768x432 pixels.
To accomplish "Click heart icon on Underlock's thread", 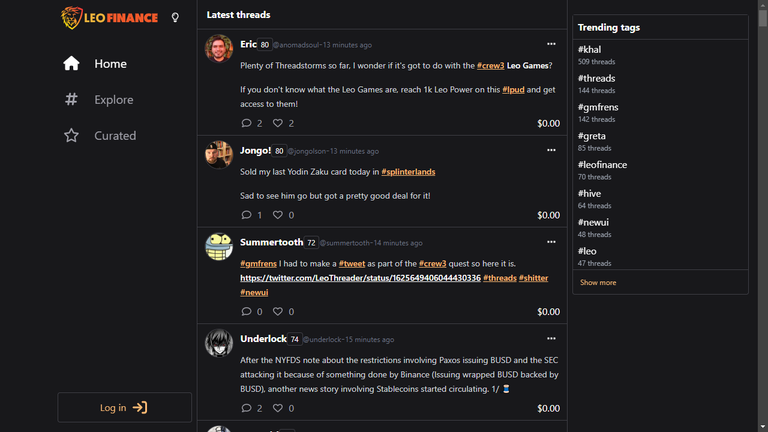I will click(x=278, y=408).
